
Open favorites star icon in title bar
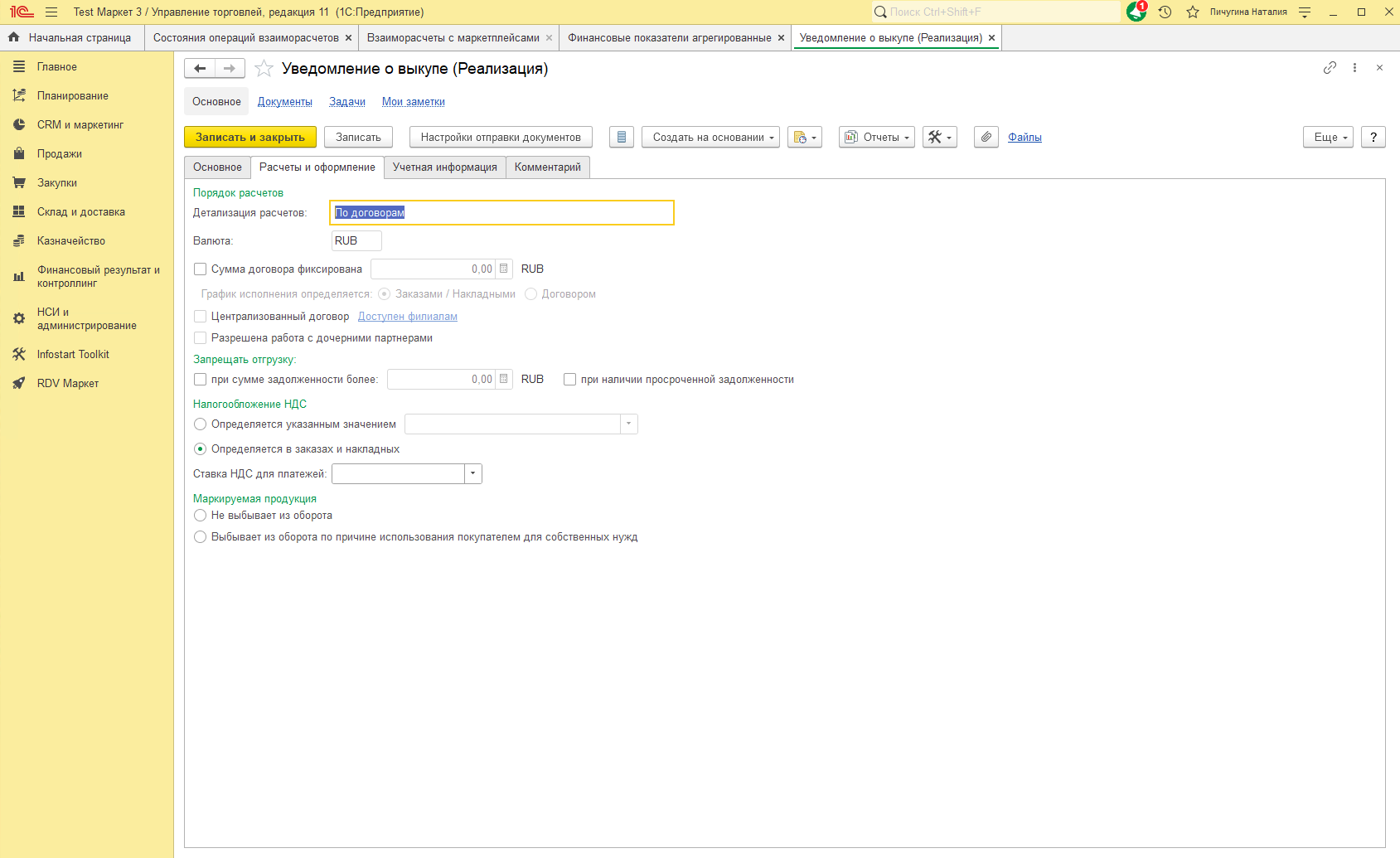coord(1193,12)
